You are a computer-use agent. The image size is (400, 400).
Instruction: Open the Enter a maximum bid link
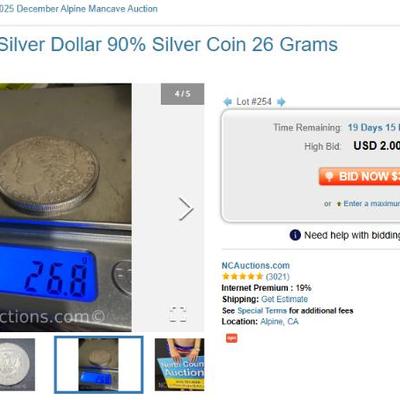pos(372,204)
